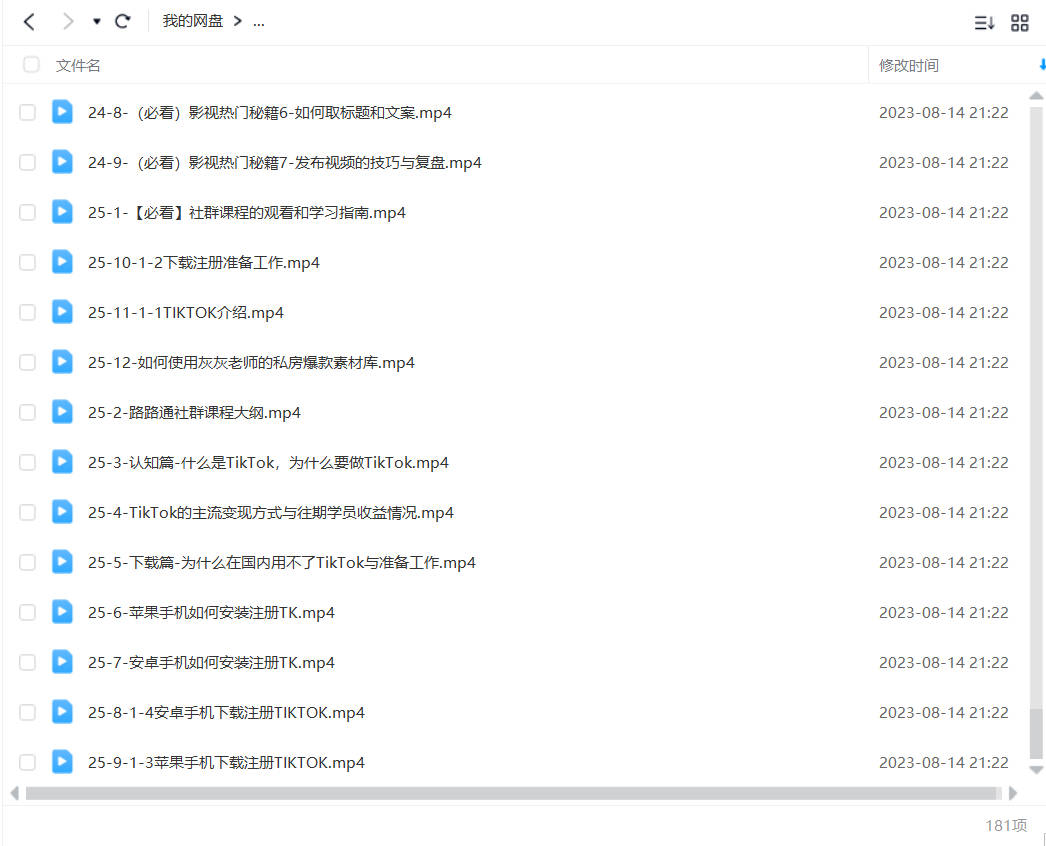Click video icon of 25-3-认知篇 file
The width and height of the screenshot is (1046, 846).
(x=62, y=462)
